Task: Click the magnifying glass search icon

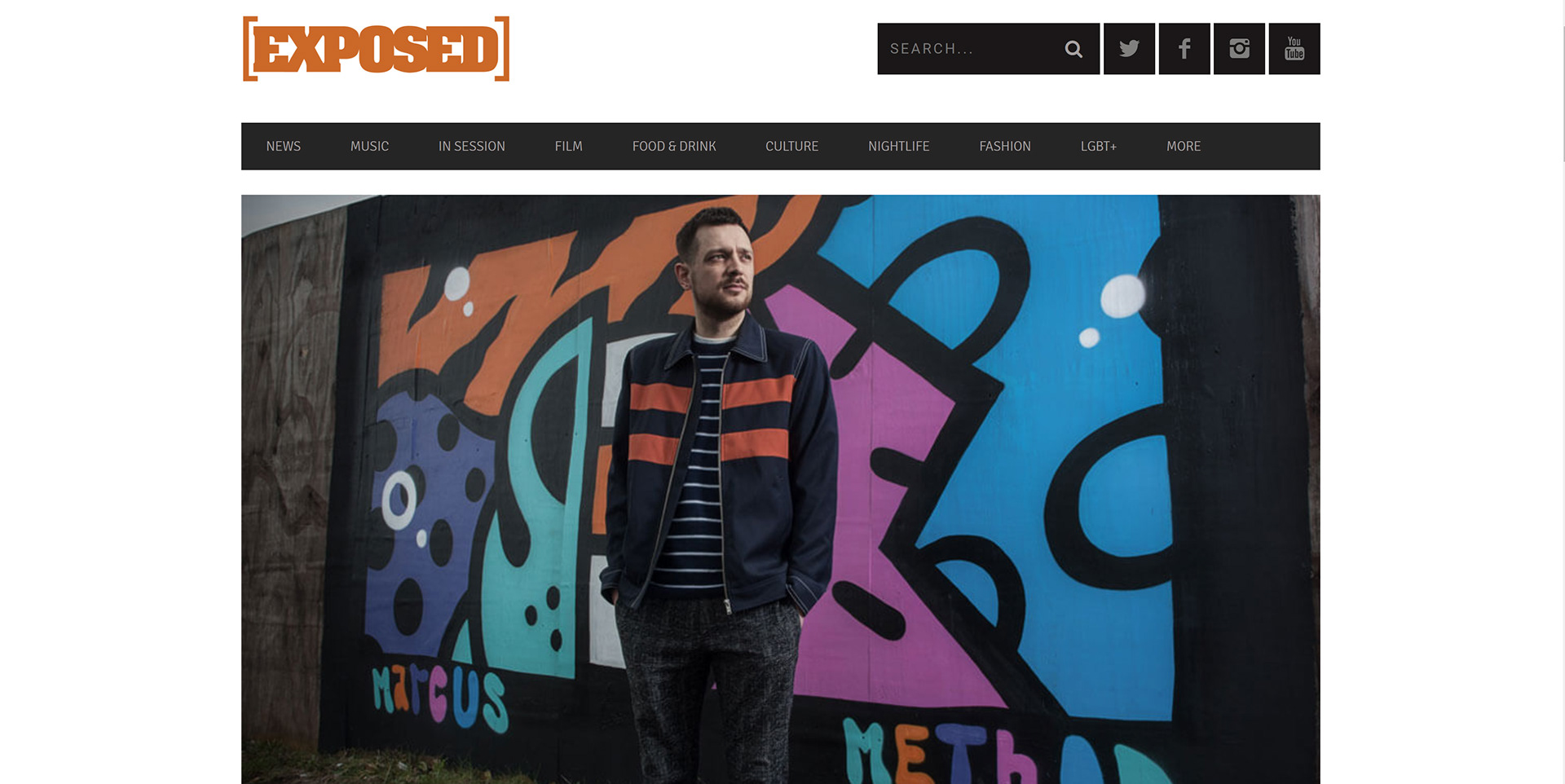Action: tap(1073, 49)
